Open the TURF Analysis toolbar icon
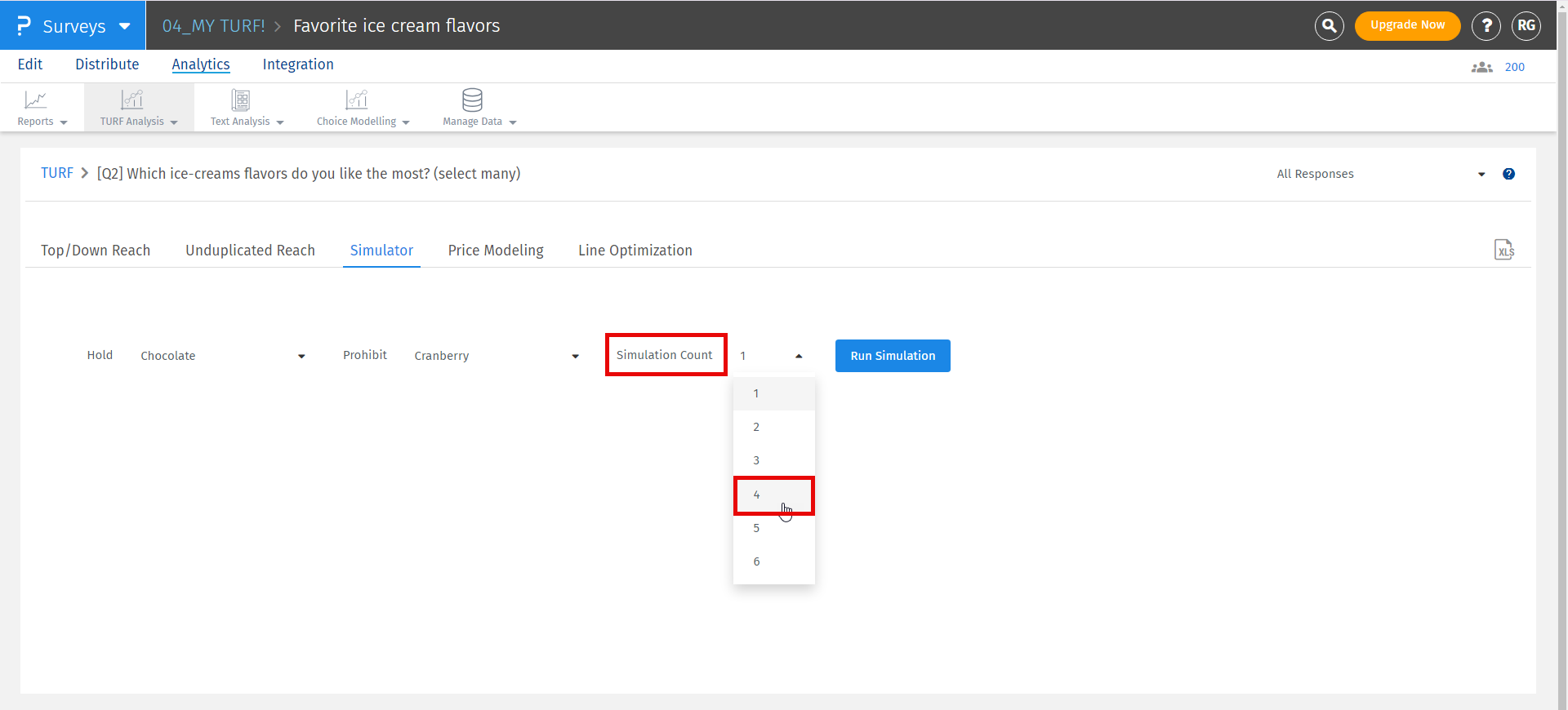1568x710 pixels. tap(131, 100)
